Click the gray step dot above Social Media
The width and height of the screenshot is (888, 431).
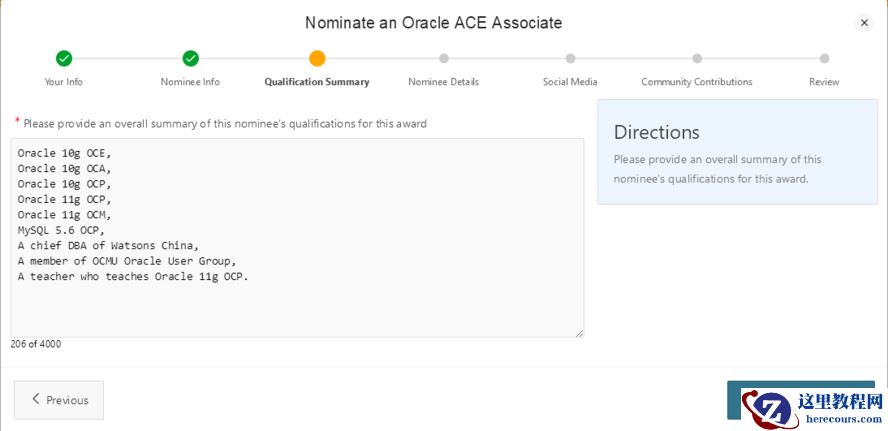pyautogui.click(x=570, y=59)
